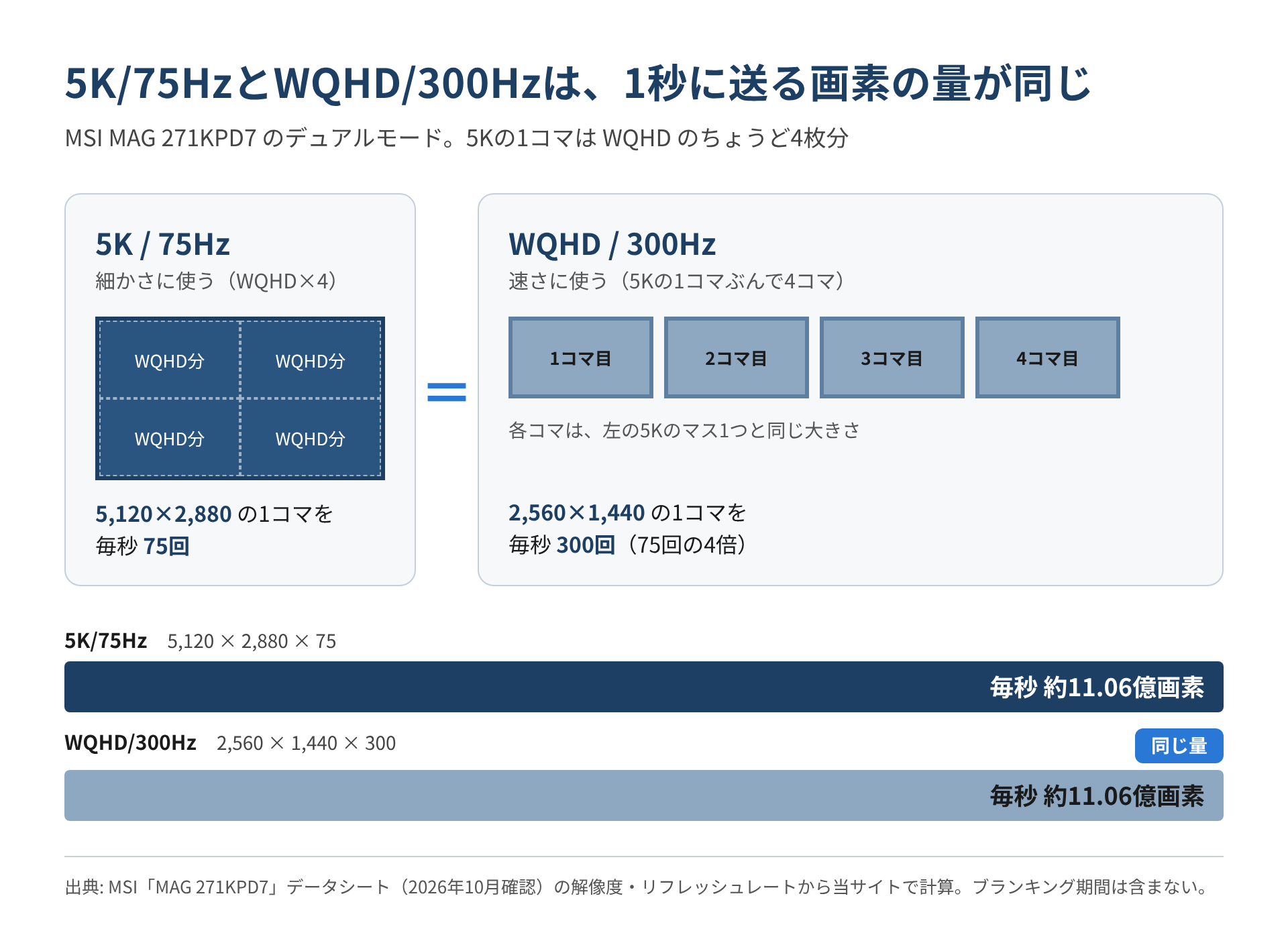This screenshot has height=939, width=1288.
Task: Click the caption '各コマは、左の5Kのマス1つと同じ大きさ'
Action: pos(684,430)
